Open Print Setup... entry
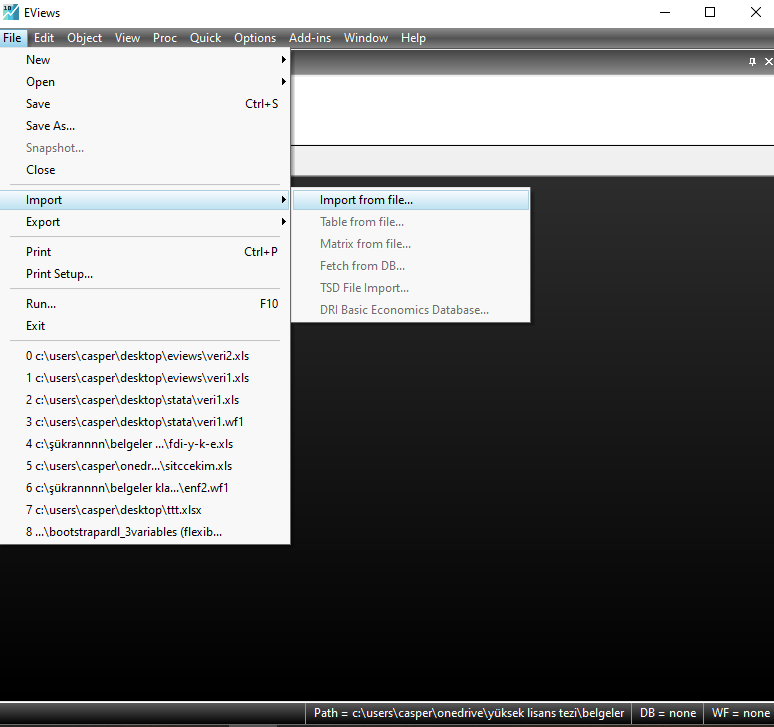 coord(145,274)
